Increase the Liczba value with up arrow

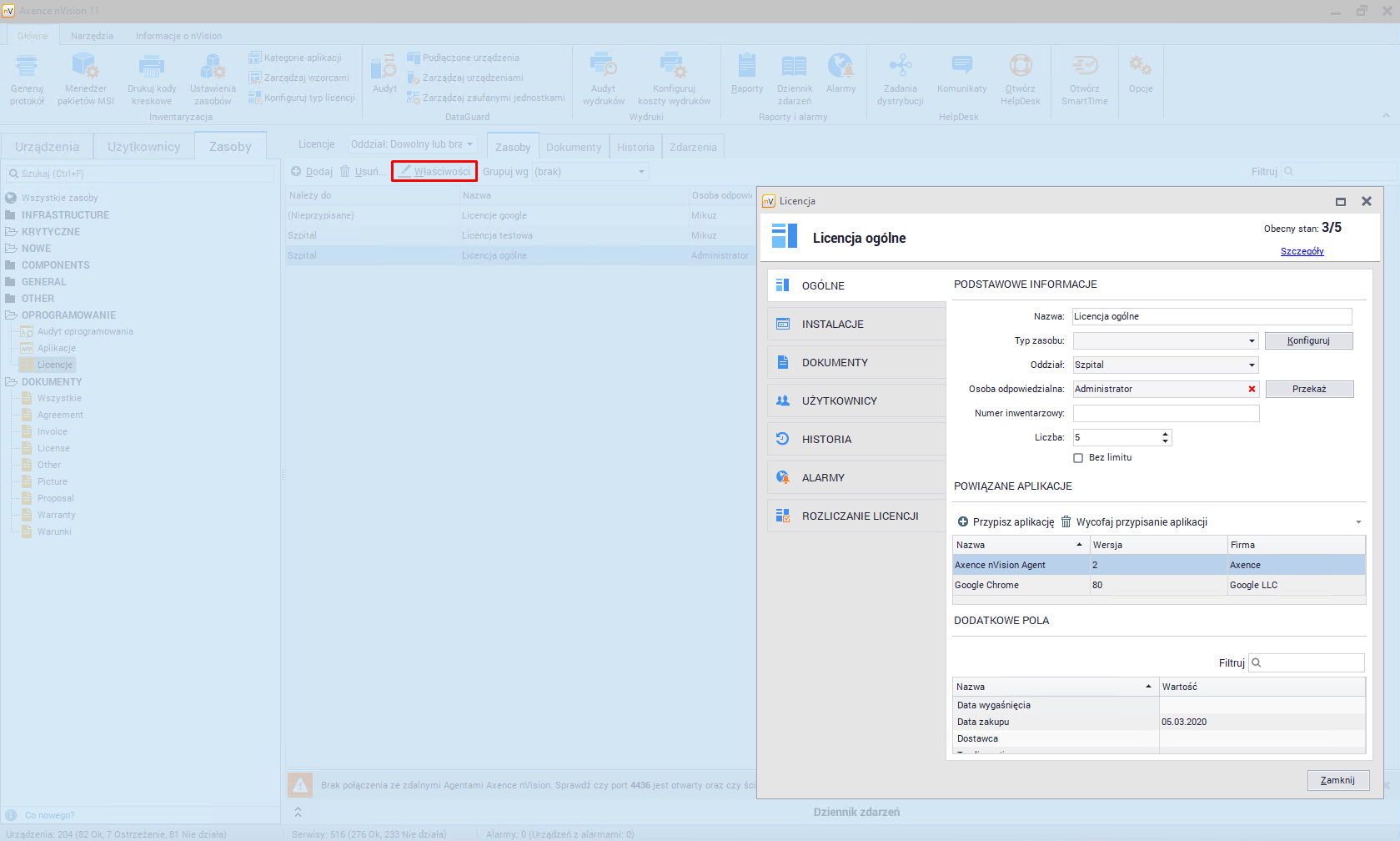click(x=1165, y=434)
